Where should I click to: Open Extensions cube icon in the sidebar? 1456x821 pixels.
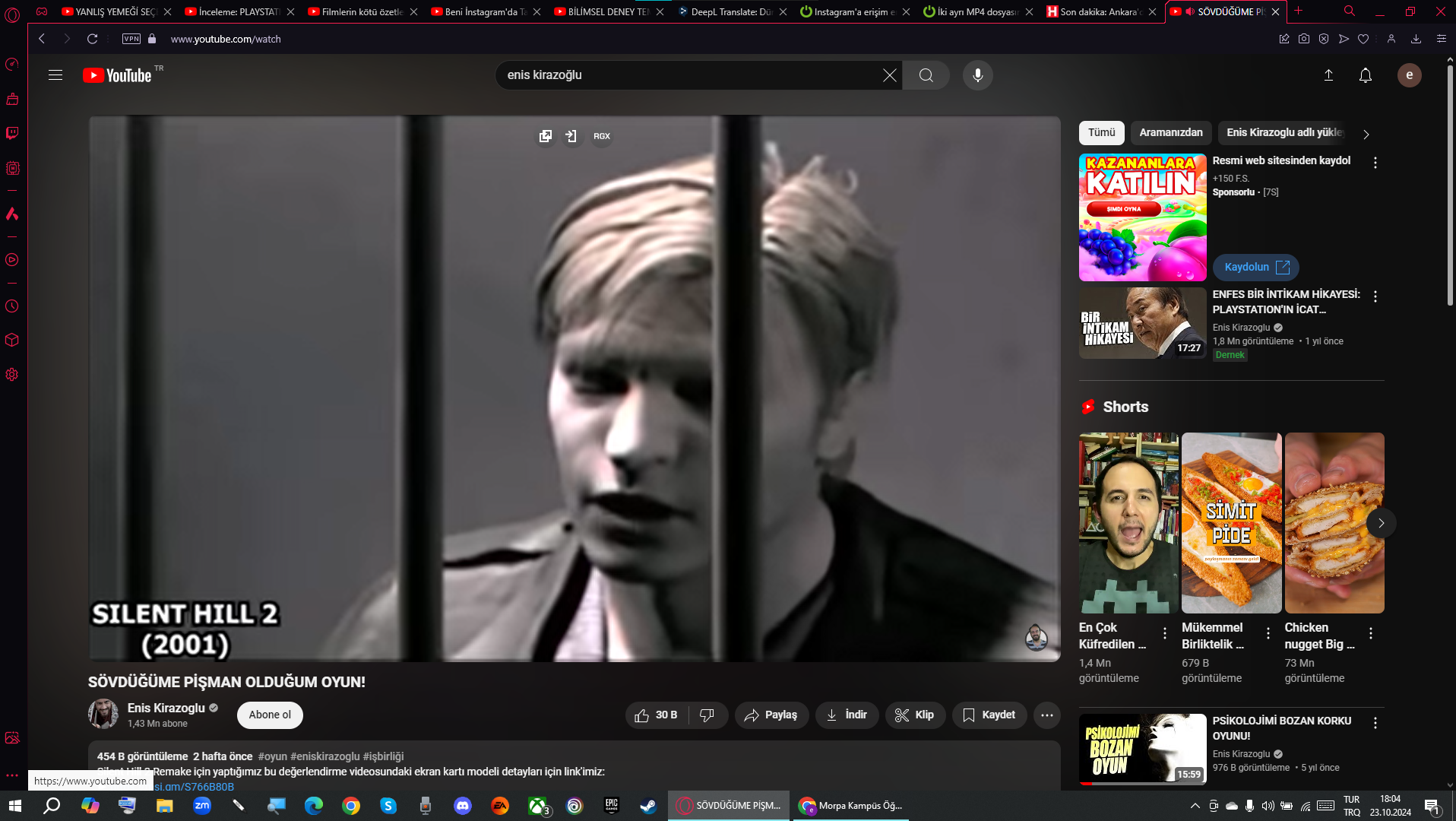12,340
